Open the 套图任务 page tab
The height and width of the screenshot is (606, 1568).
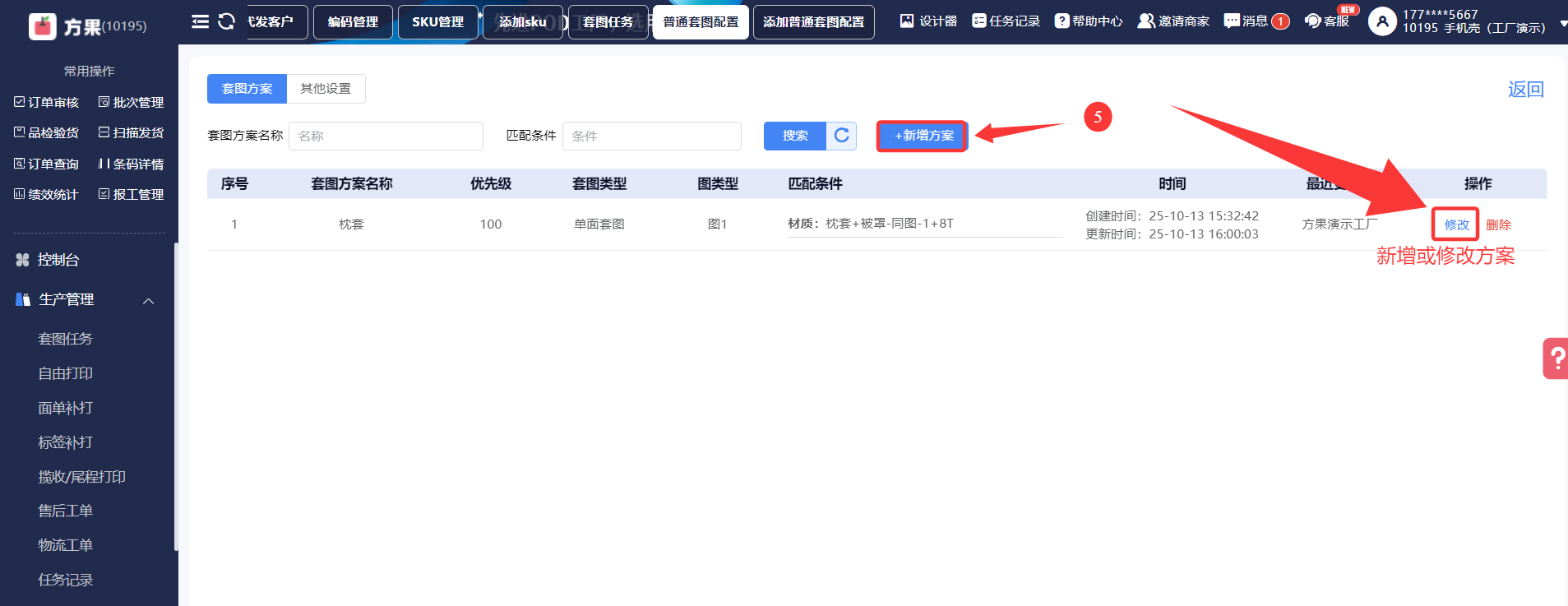pyautogui.click(x=608, y=22)
